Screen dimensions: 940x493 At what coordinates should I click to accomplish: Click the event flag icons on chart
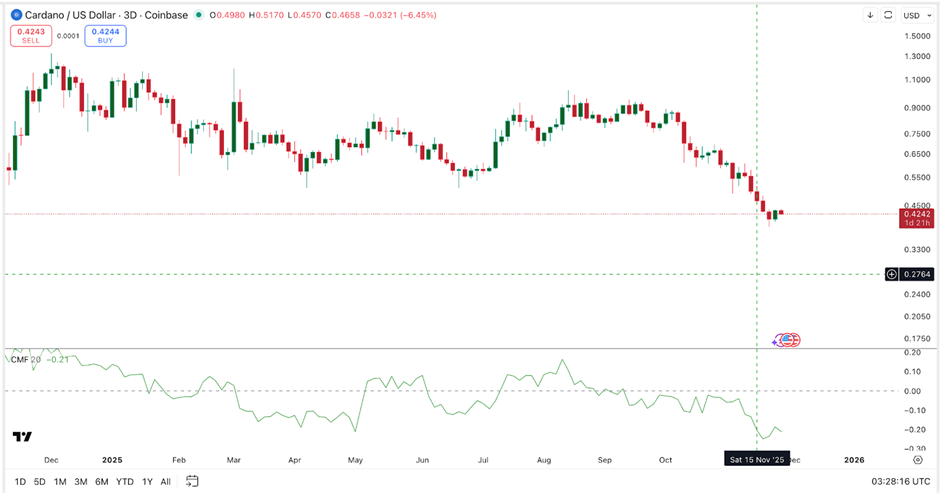coord(788,340)
